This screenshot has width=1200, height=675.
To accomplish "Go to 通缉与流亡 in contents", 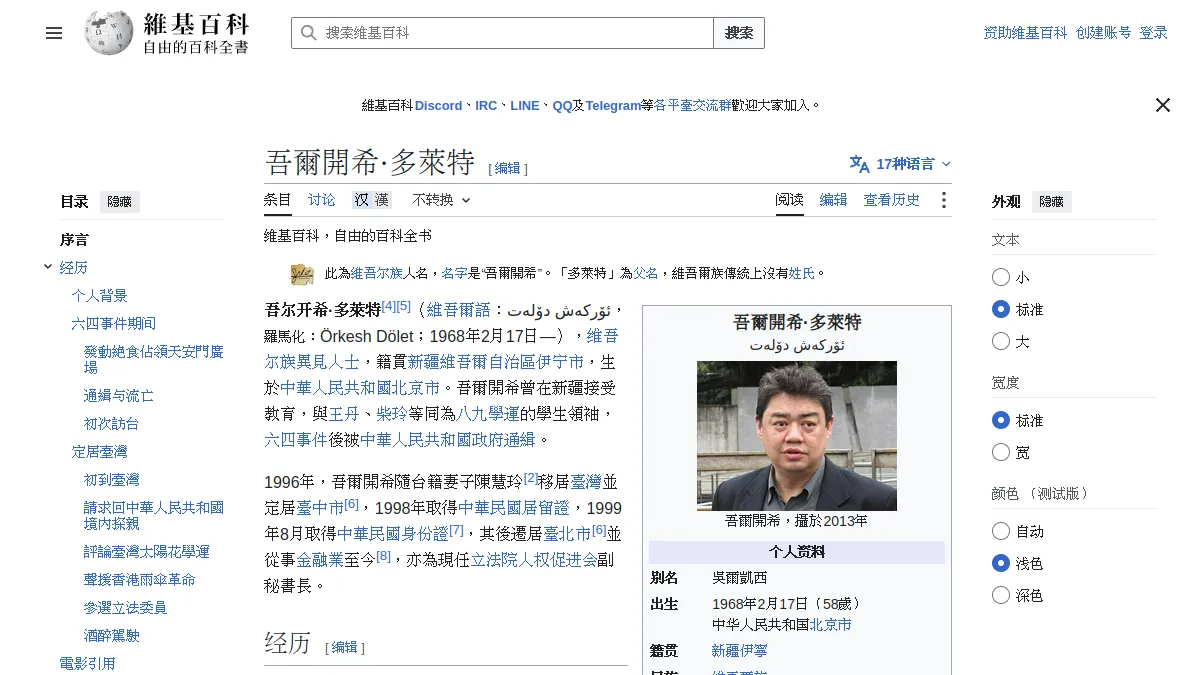I will point(118,396).
